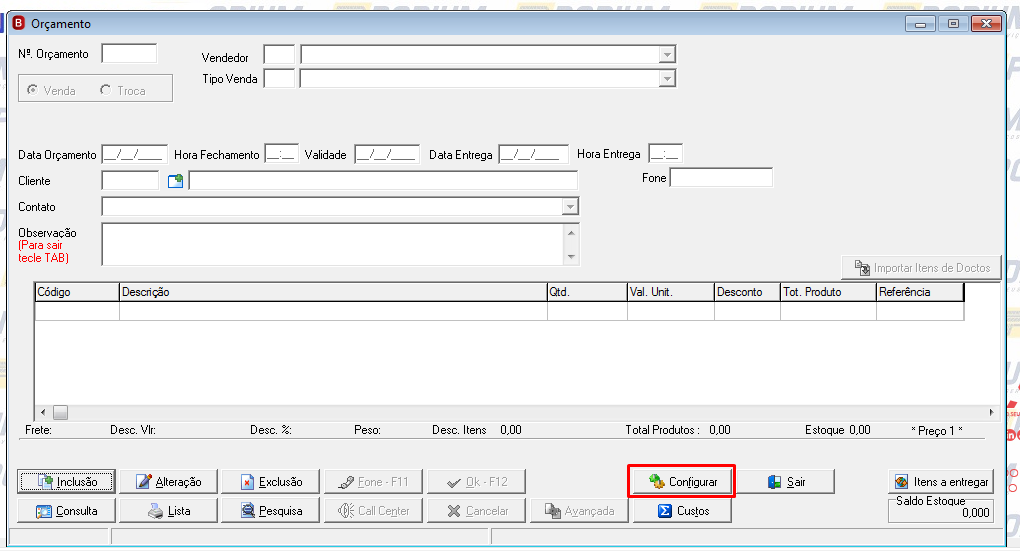Click the Exclusão button
The image size is (1020, 551).
(271, 481)
